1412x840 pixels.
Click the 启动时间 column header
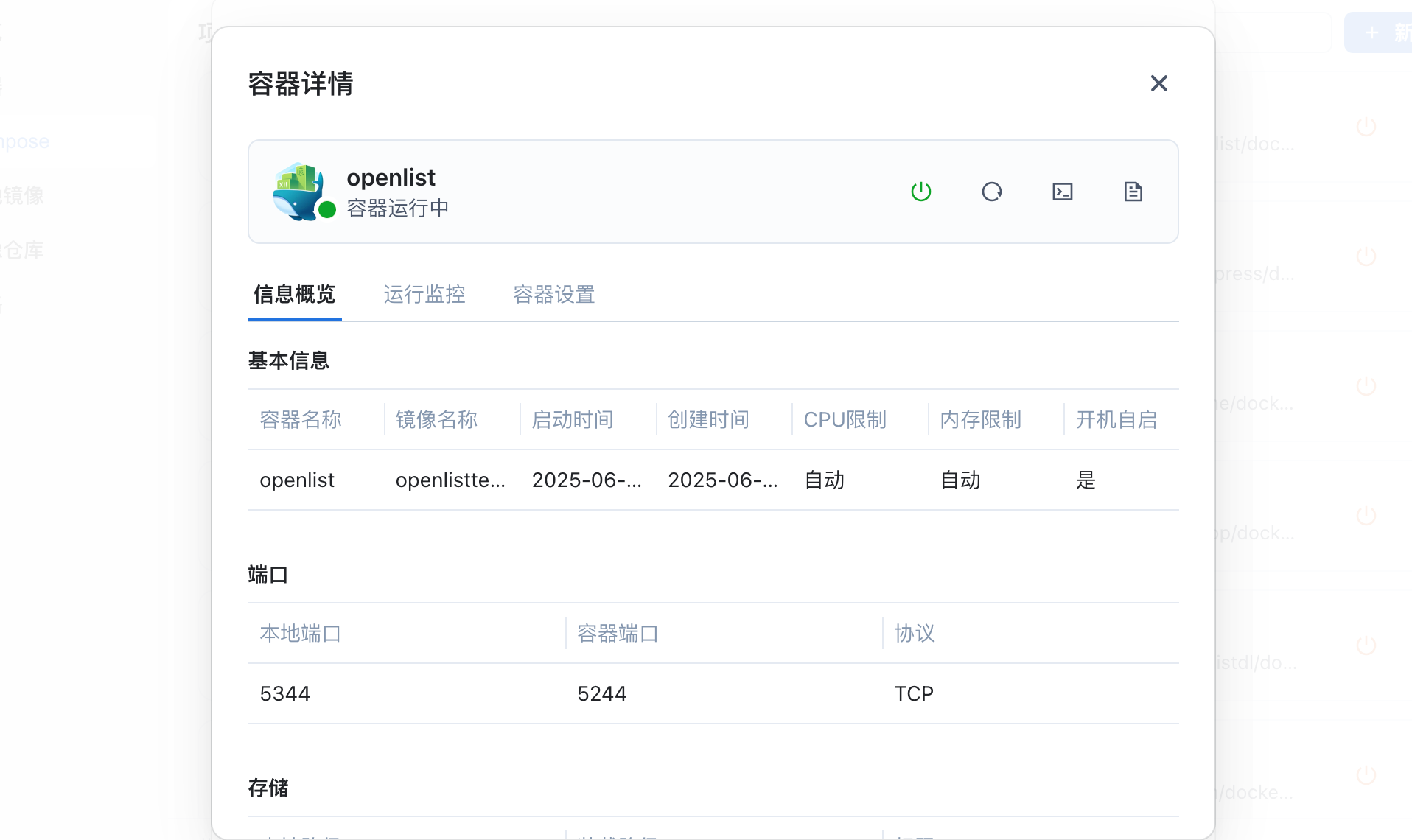pos(573,419)
